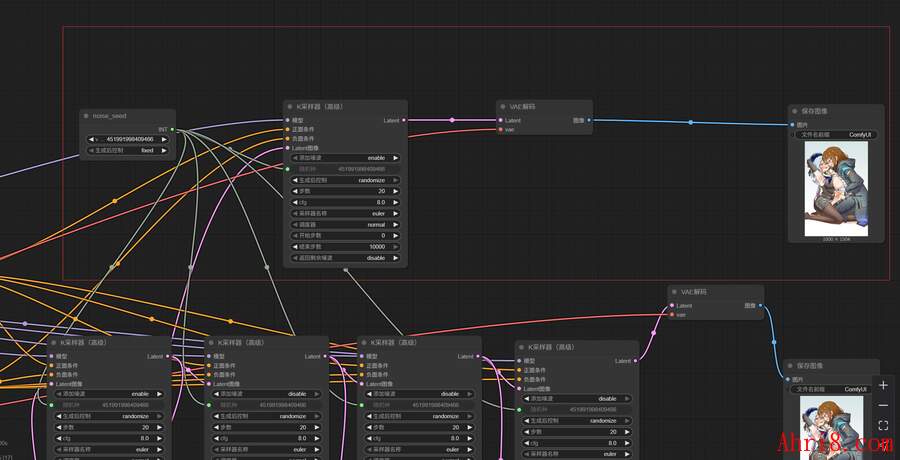
Task: Click the blue 图像 output port on top VAE解码
Action: point(589,120)
